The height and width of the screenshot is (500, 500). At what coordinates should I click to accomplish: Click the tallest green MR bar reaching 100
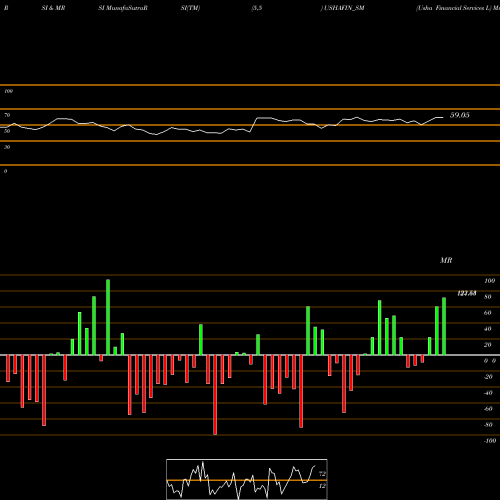108,317
